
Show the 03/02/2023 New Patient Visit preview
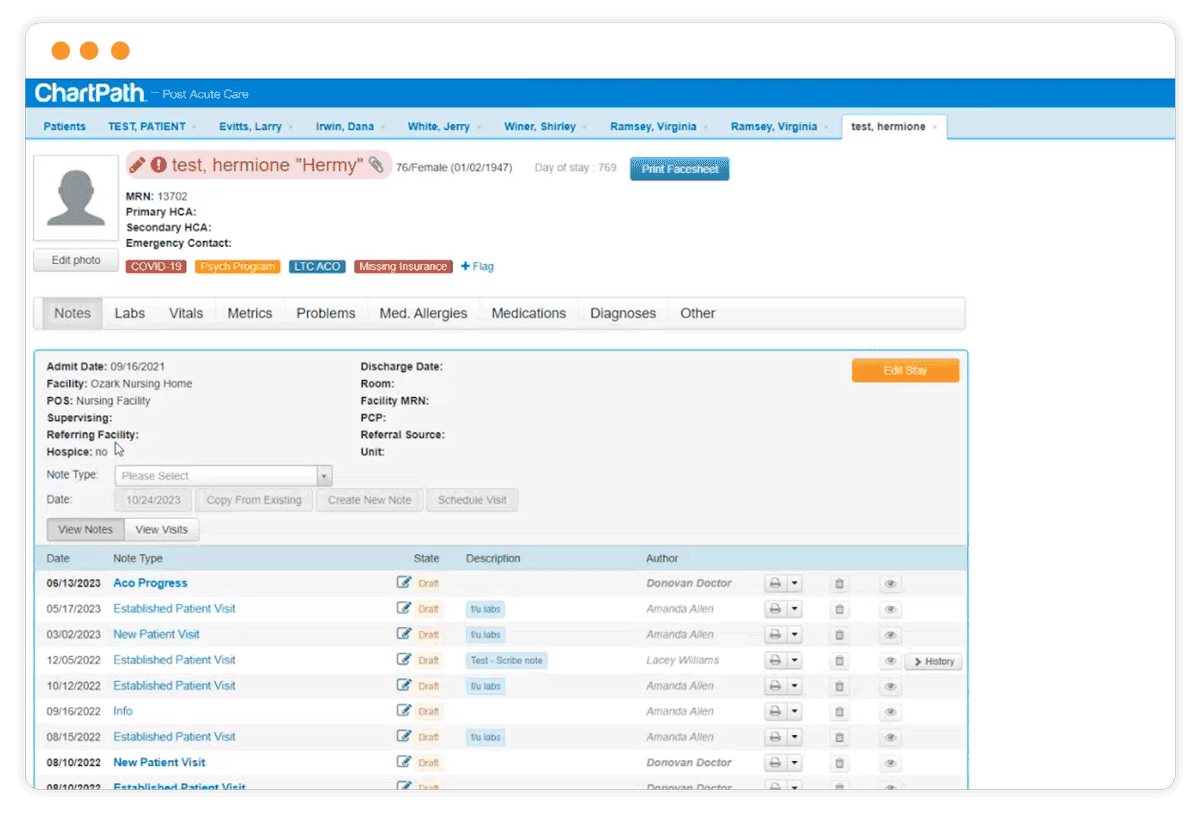(890, 634)
